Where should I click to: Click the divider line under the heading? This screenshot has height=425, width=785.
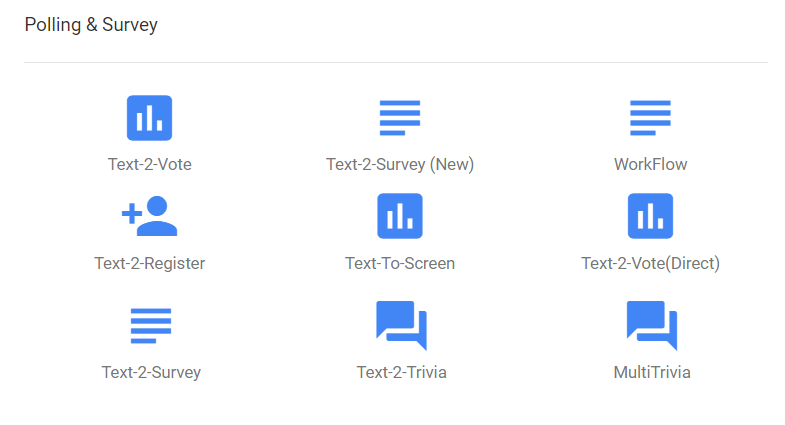(395, 62)
